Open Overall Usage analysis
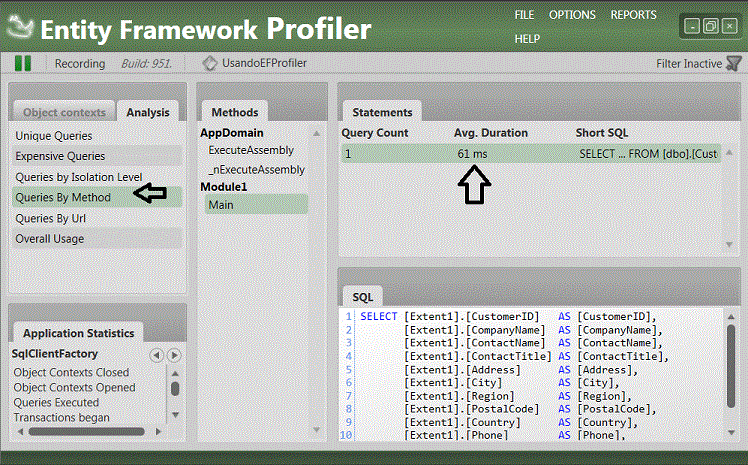748x465 pixels. click(x=97, y=239)
